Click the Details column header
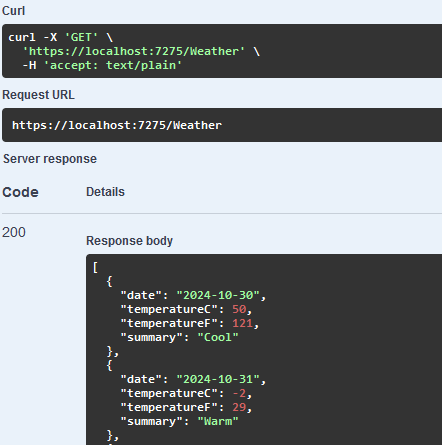The height and width of the screenshot is (445, 442). pos(105,192)
